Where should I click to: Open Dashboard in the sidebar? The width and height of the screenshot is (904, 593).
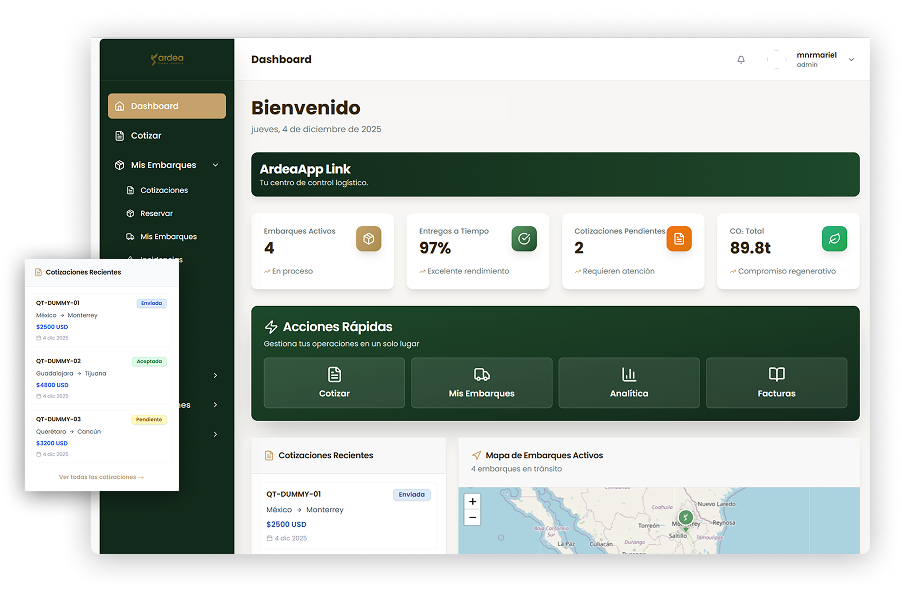(167, 106)
